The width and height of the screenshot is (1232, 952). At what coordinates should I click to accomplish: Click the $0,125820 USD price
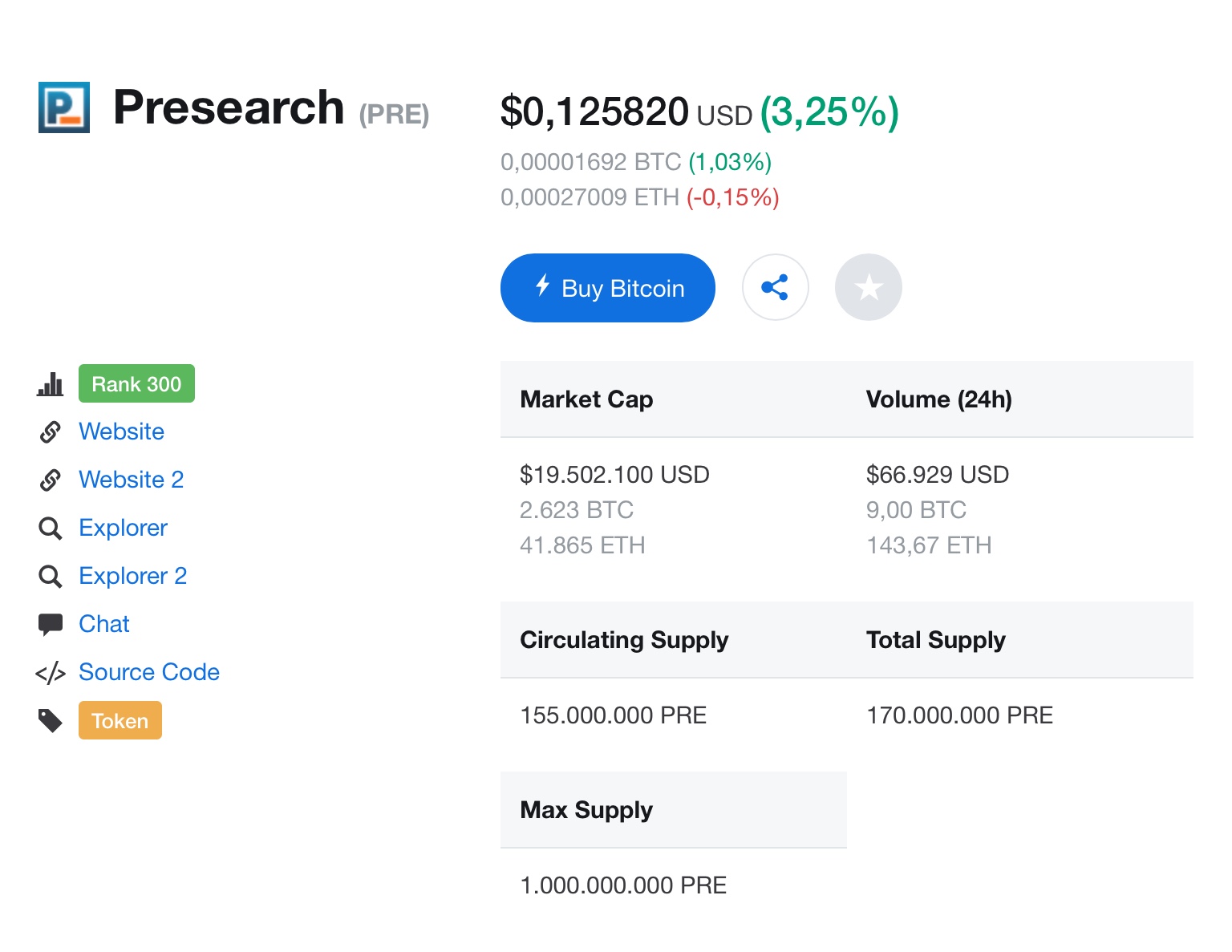[x=626, y=112]
